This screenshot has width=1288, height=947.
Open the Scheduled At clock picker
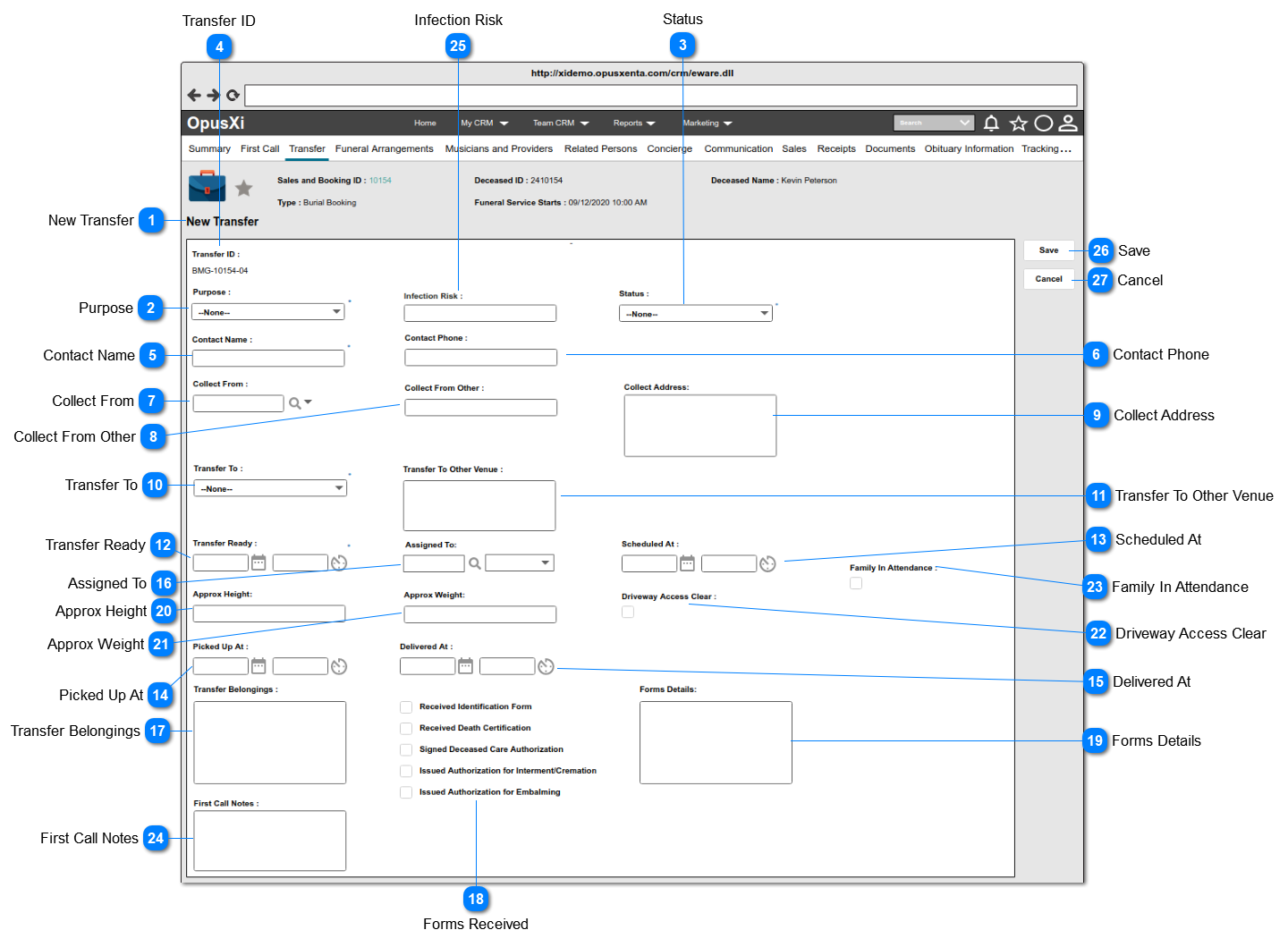(x=767, y=563)
